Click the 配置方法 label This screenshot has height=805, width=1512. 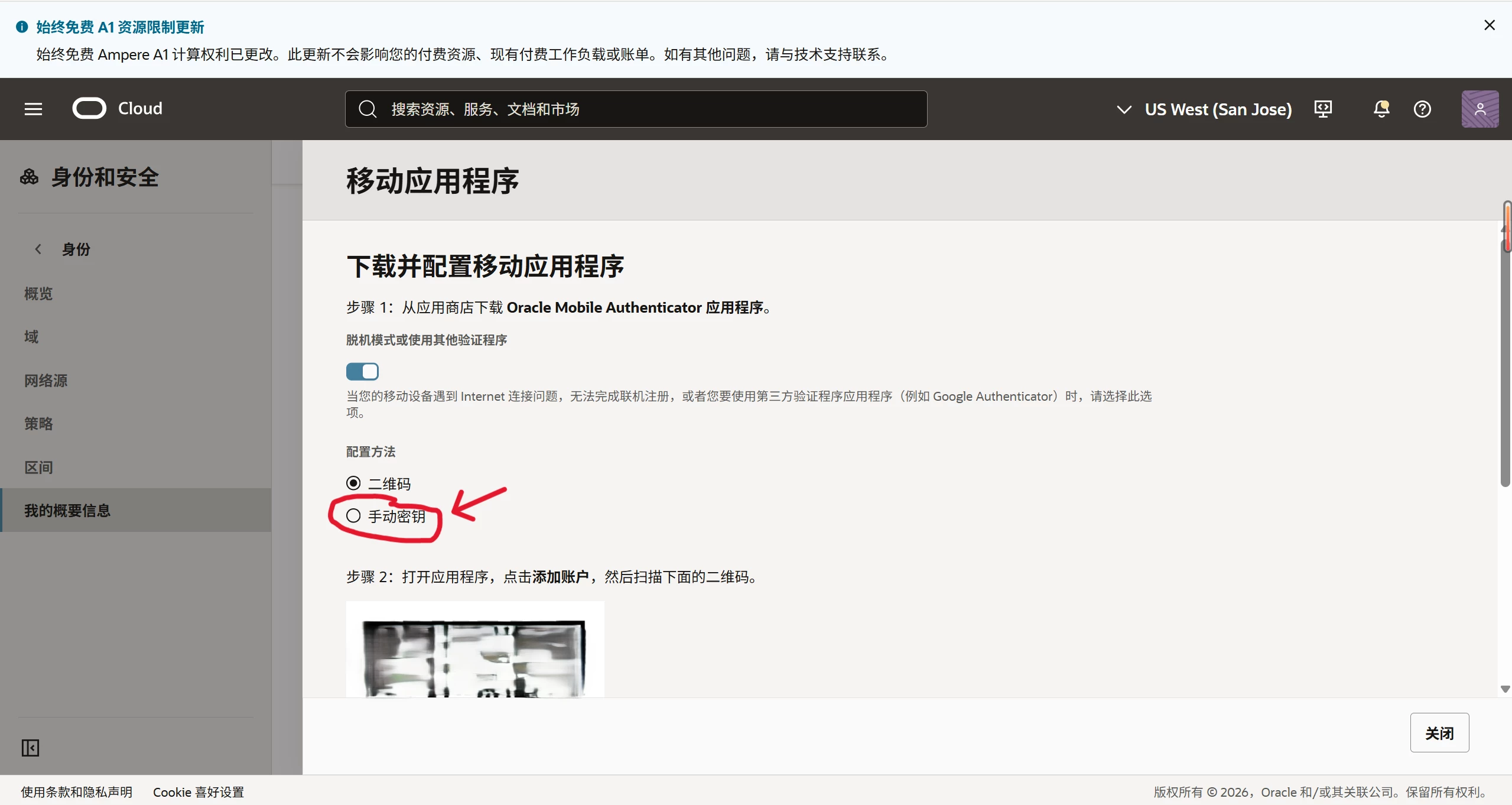tap(370, 452)
